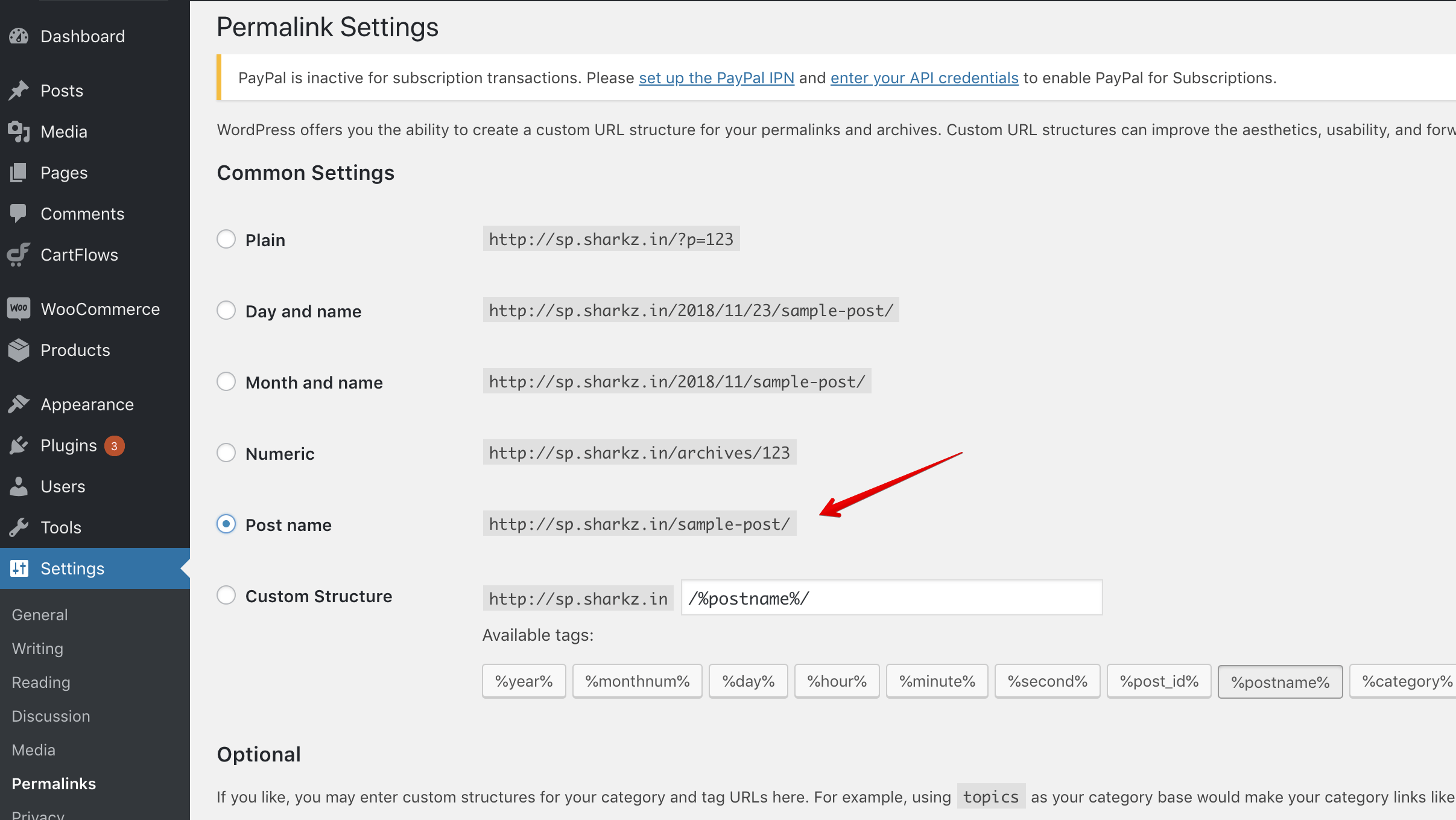The width and height of the screenshot is (1456, 820).
Task: Click the %post_id% tag button
Action: (1159, 681)
